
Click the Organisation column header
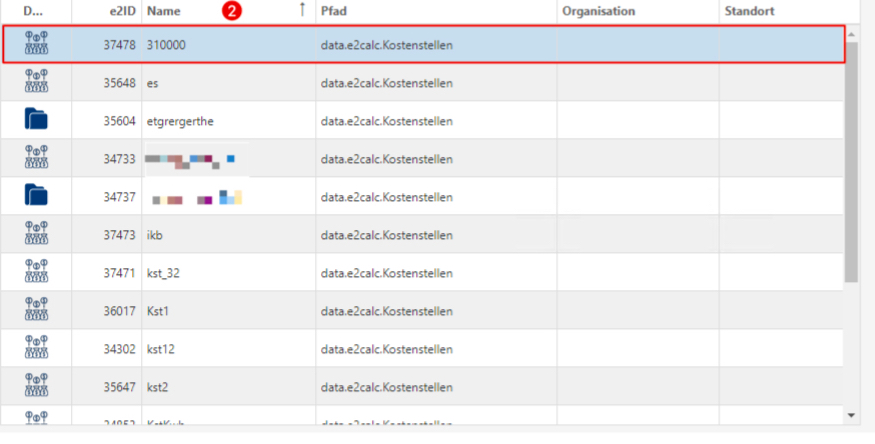[598, 11]
